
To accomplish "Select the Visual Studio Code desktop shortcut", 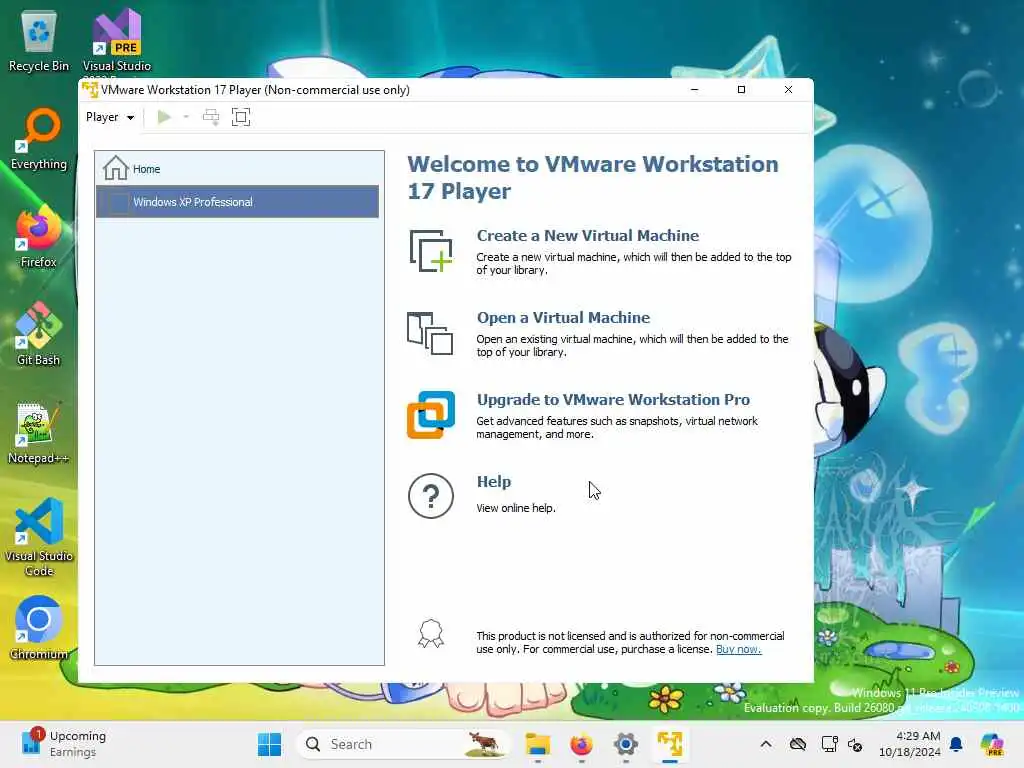I will point(39,537).
